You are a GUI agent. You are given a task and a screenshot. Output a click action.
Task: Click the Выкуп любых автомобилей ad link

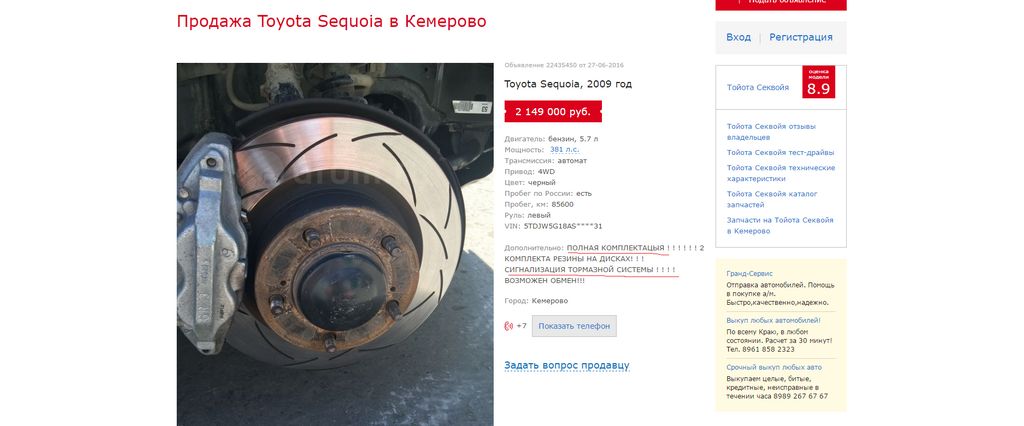773,321
